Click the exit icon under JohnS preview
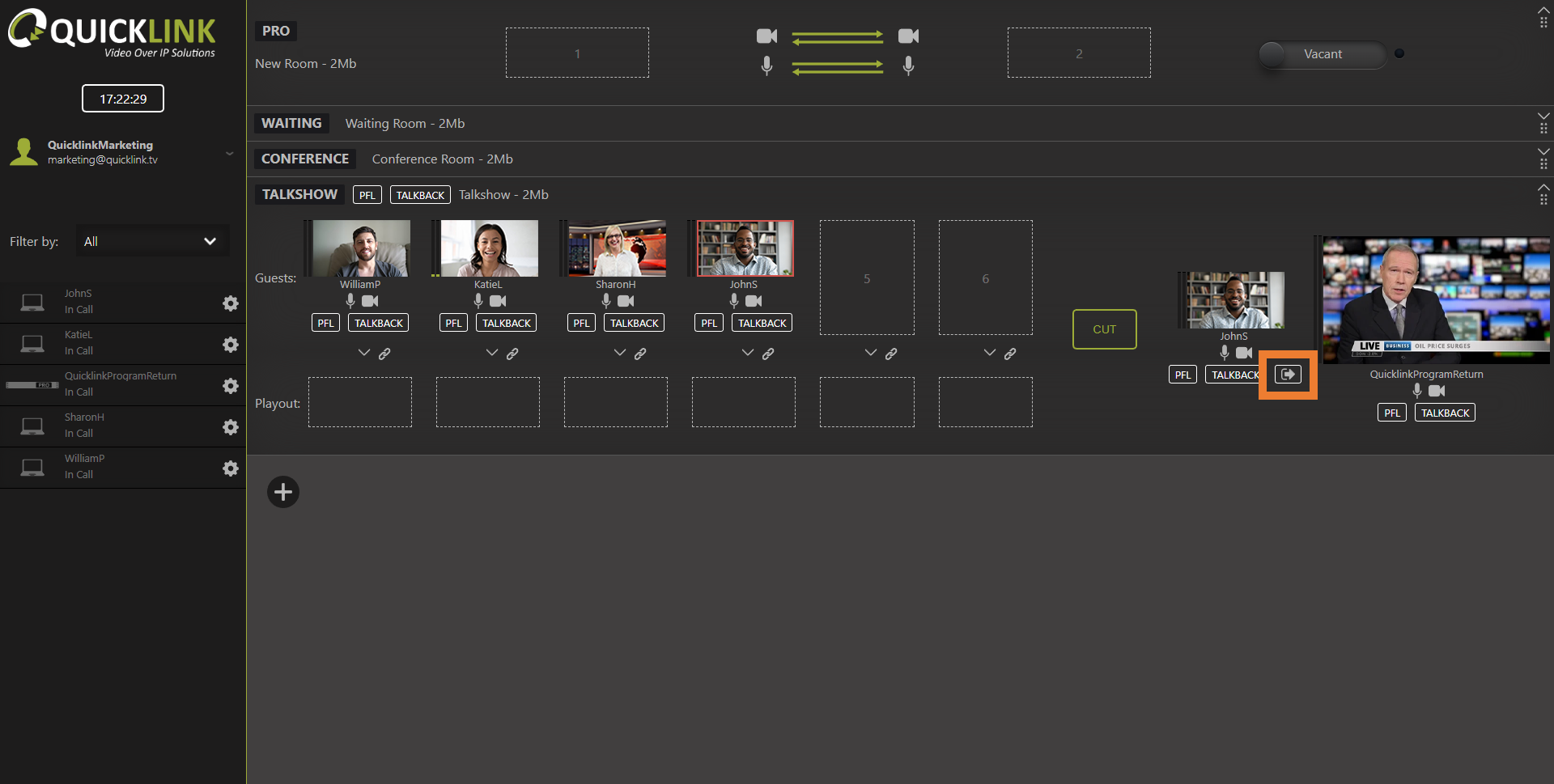Viewport: 1554px width, 784px height. (1288, 375)
